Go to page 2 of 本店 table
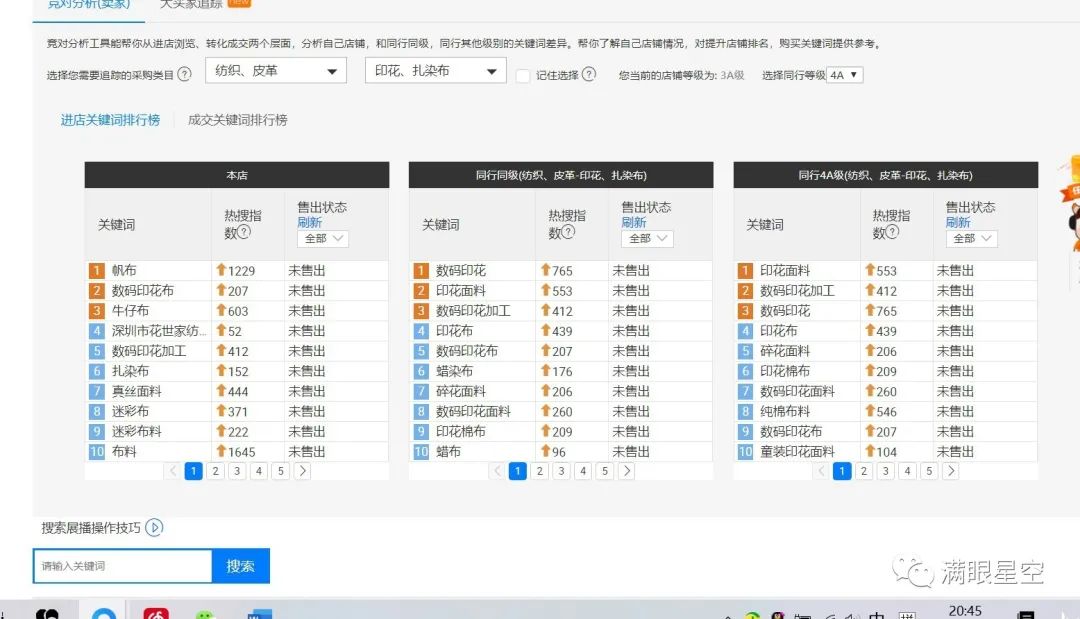The width and height of the screenshot is (1080, 619). click(216, 471)
